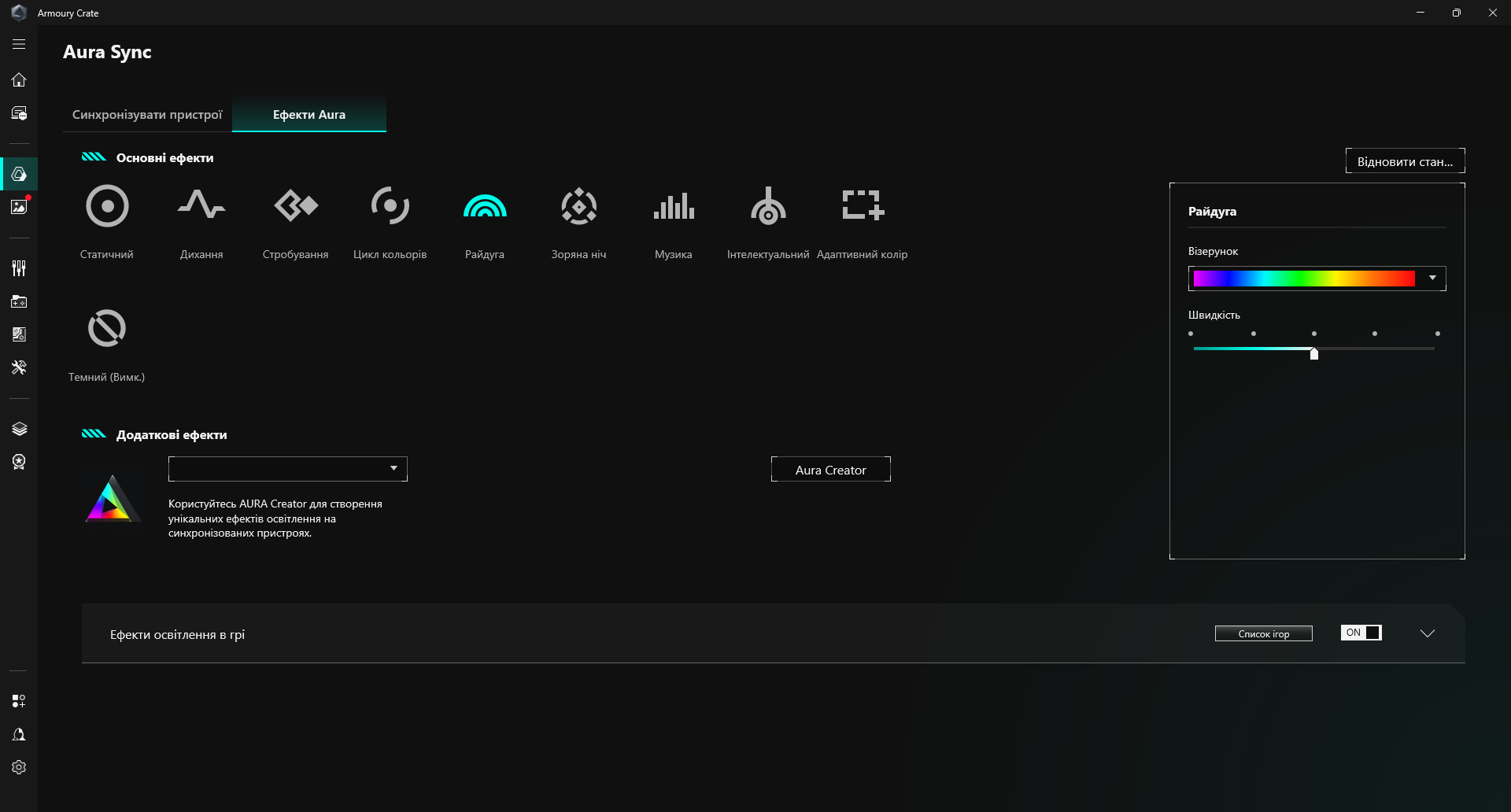
Task: Open the Візерунок rainbow direction dropdown
Action: coord(1317,278)
